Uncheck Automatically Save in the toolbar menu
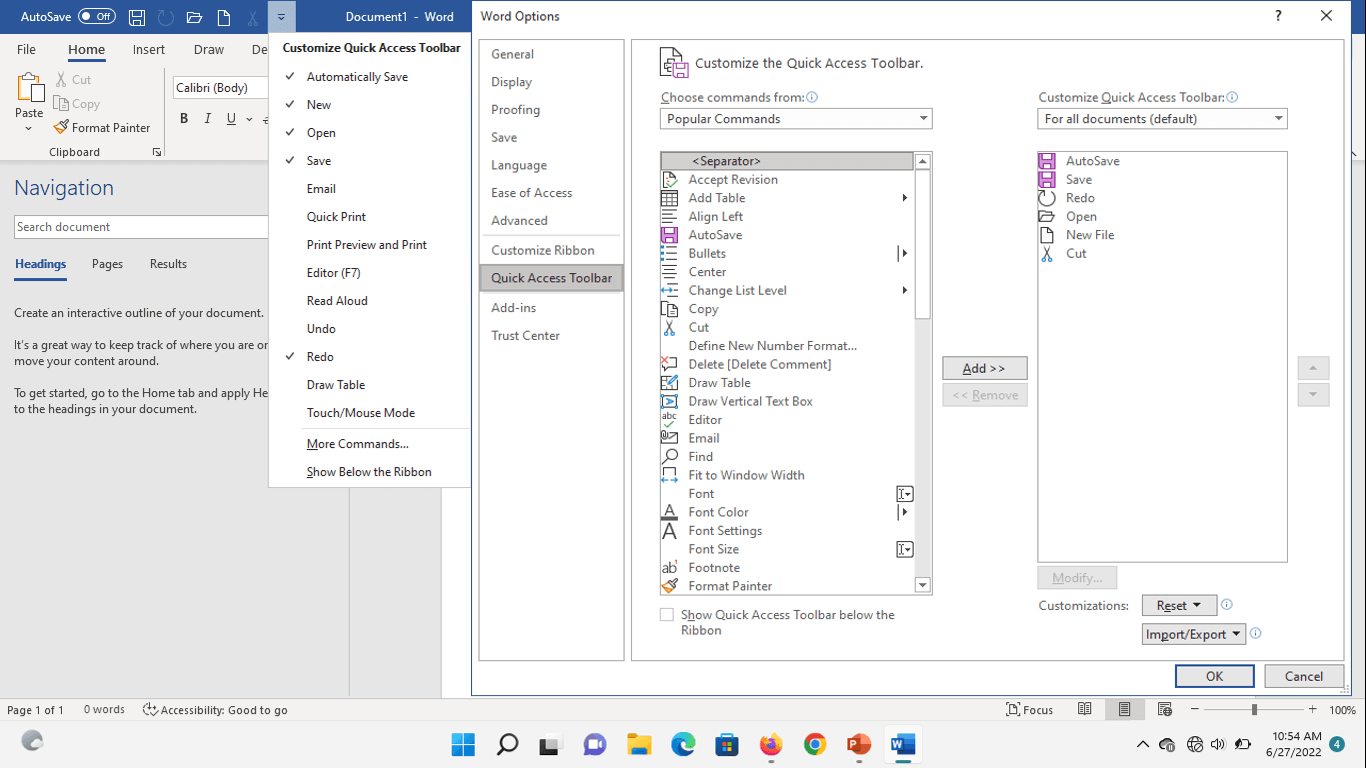Image resolution: width=1366 pixels, height=768 pixels. (357, 76)
